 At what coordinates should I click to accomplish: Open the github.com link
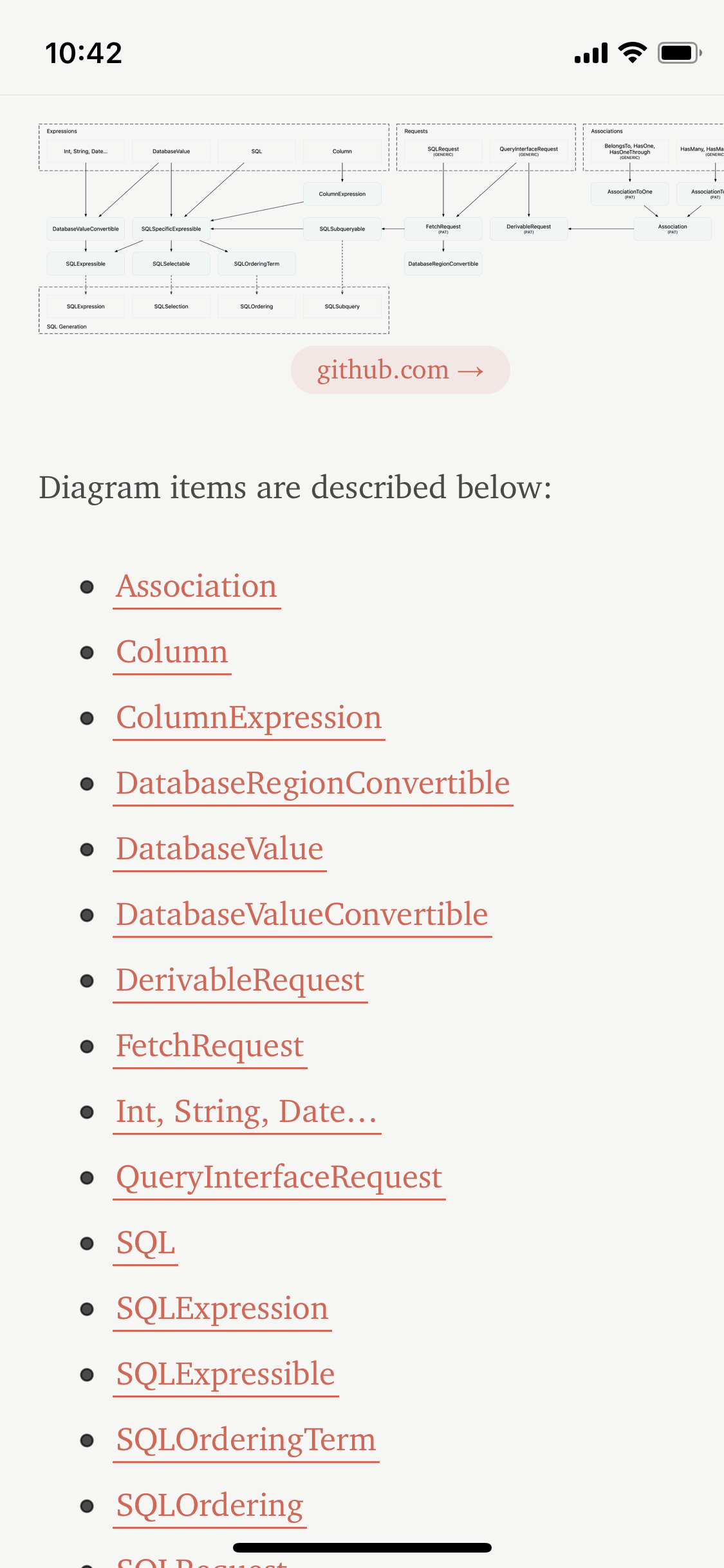point(400,369)
